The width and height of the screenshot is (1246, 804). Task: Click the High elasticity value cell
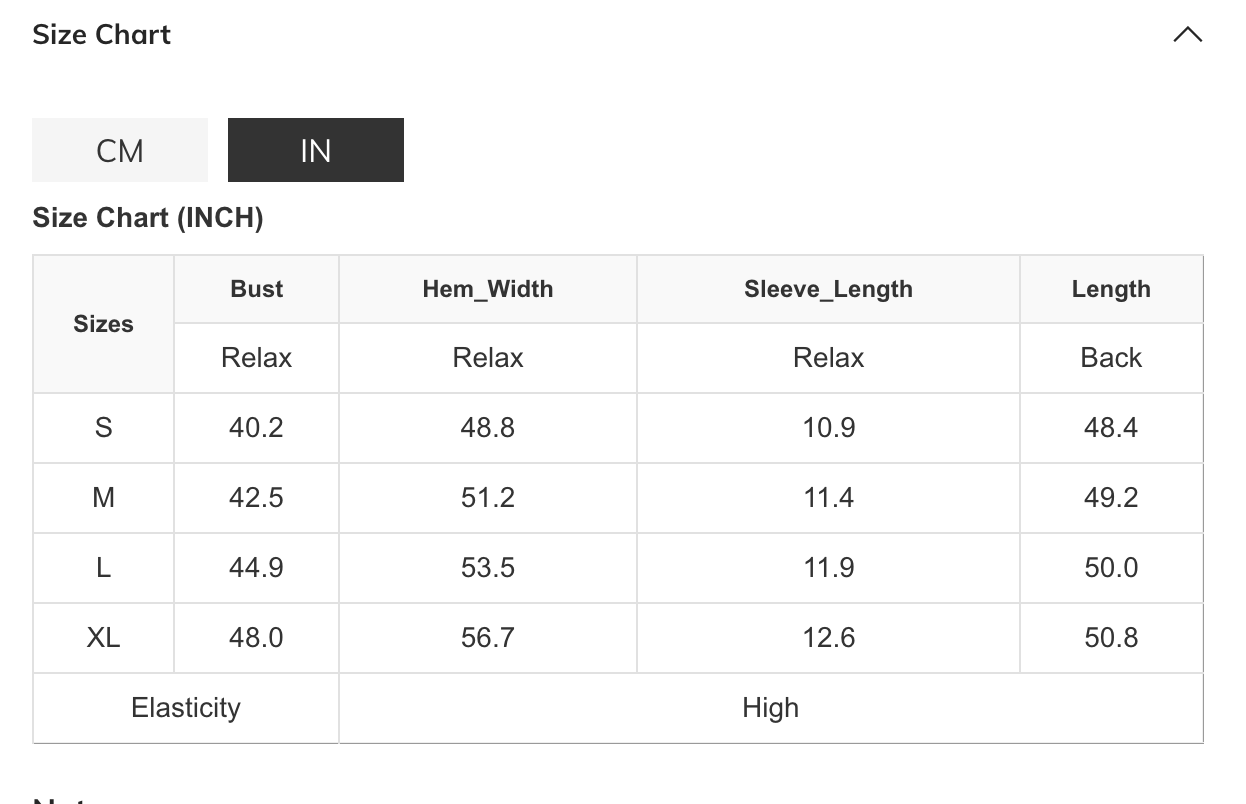click(770, 708)
